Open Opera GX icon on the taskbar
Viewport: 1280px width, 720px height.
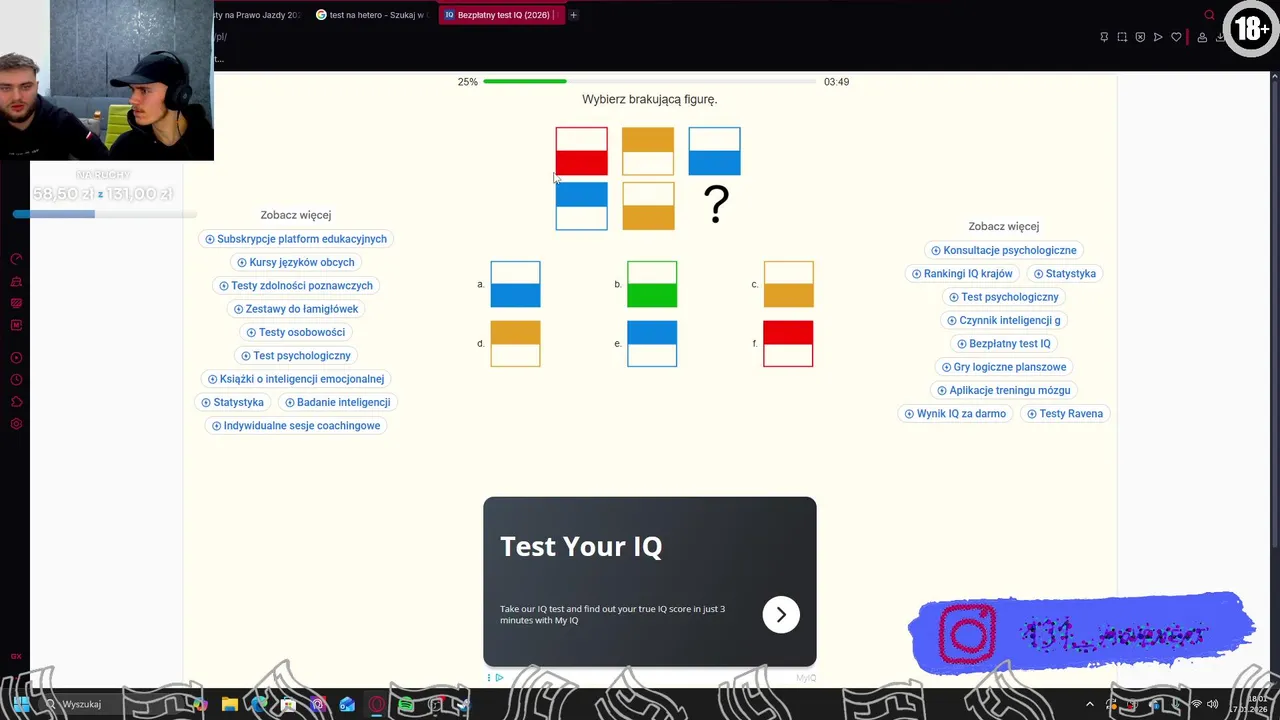[377, 704]
